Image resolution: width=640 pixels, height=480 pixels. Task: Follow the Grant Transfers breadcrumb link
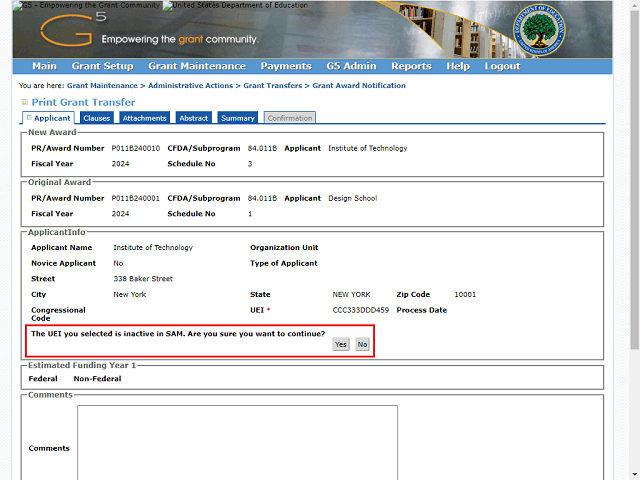pos(273,86)
